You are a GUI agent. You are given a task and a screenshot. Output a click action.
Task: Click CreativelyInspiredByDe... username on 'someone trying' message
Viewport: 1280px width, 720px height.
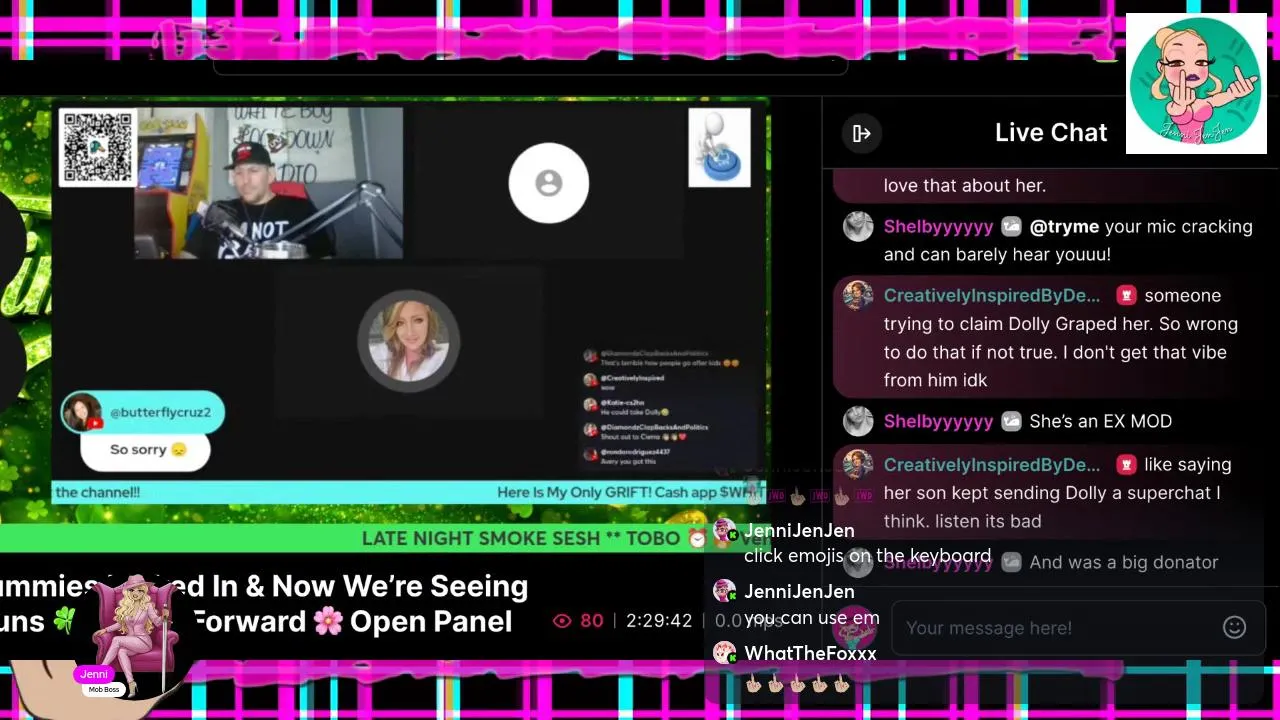pos(992,296)
